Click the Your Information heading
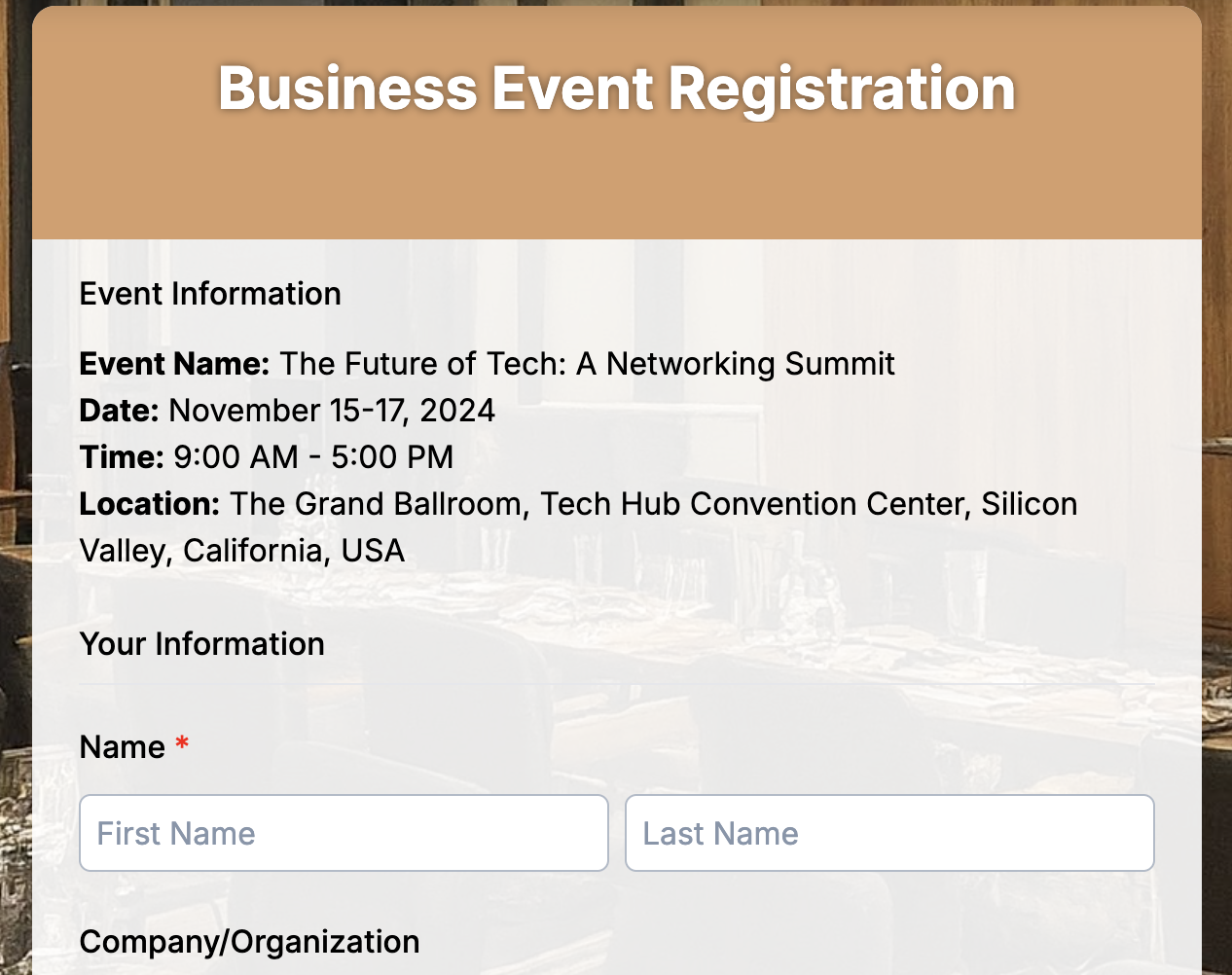The height and width of the screenshot is (975, 1232). [x=201, y=644]
